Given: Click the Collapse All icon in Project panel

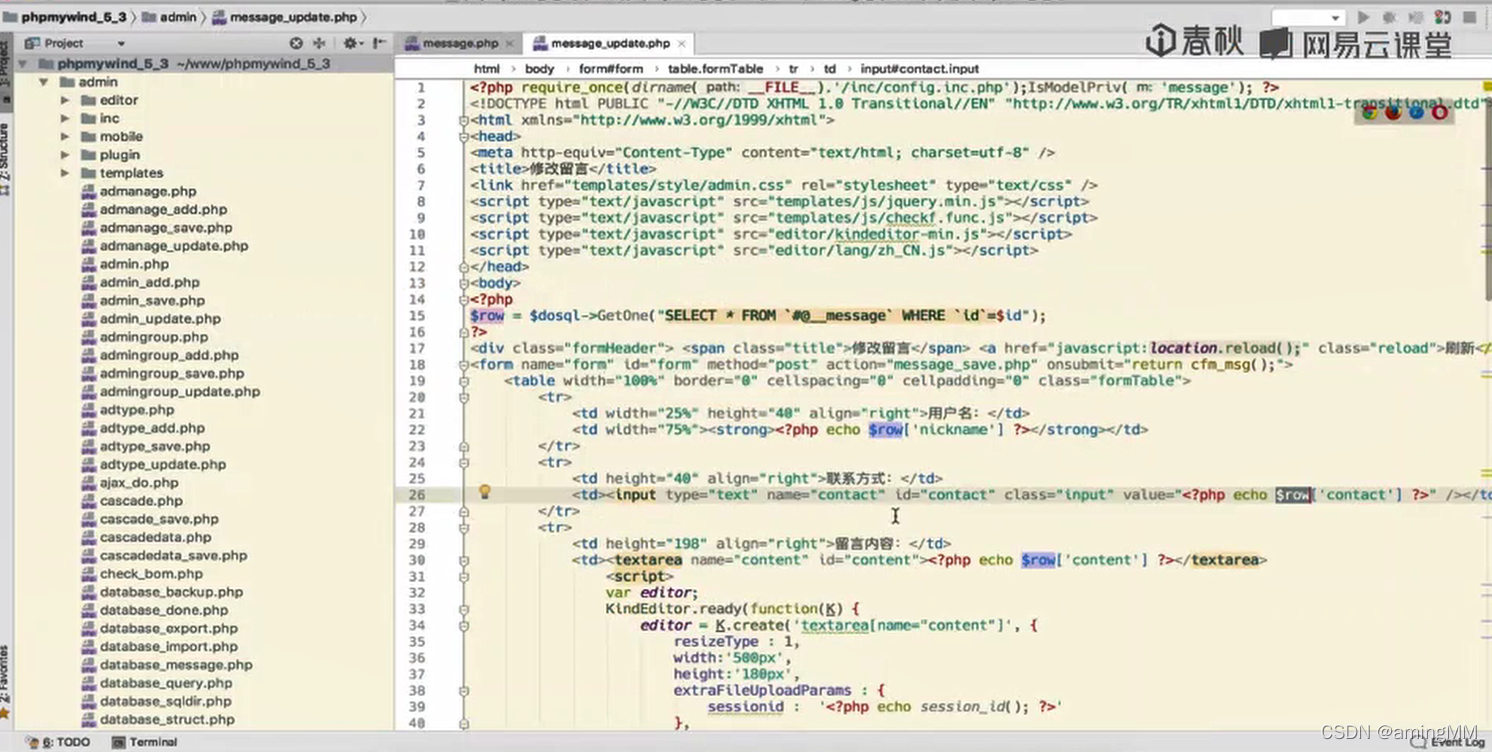Looking at the screenshot, I should 320,43.
